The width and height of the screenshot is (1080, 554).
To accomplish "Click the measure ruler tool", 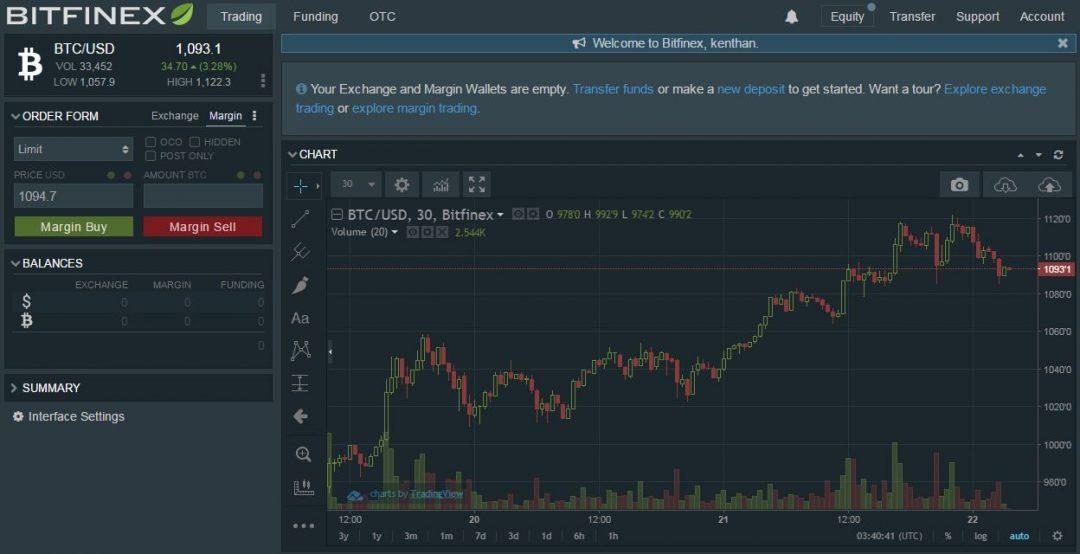I will click(x=303, y=488).
